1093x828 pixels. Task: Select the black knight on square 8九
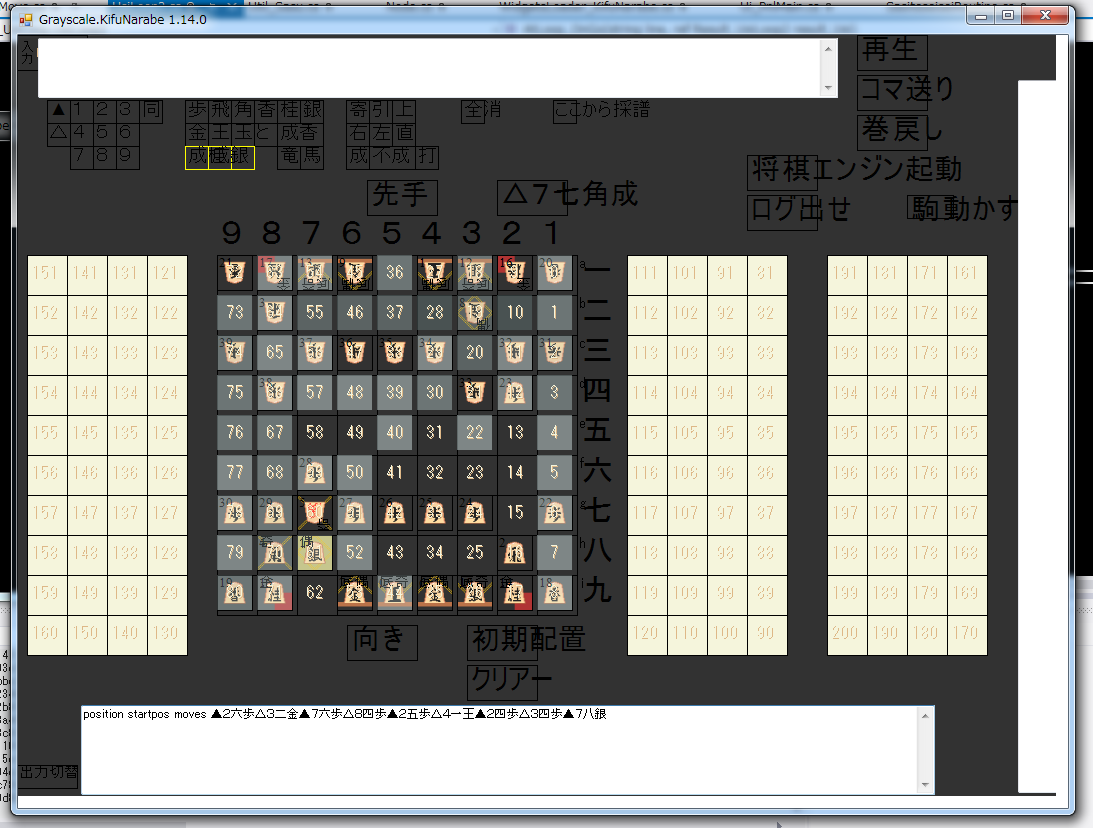[x=275, y=592]
